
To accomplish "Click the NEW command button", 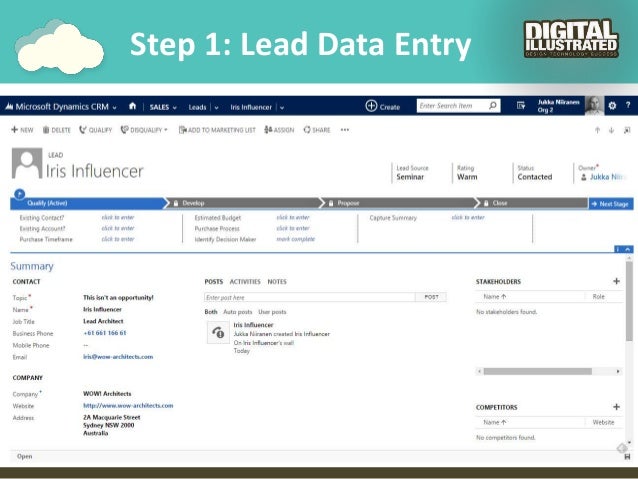I will [22, 130].
